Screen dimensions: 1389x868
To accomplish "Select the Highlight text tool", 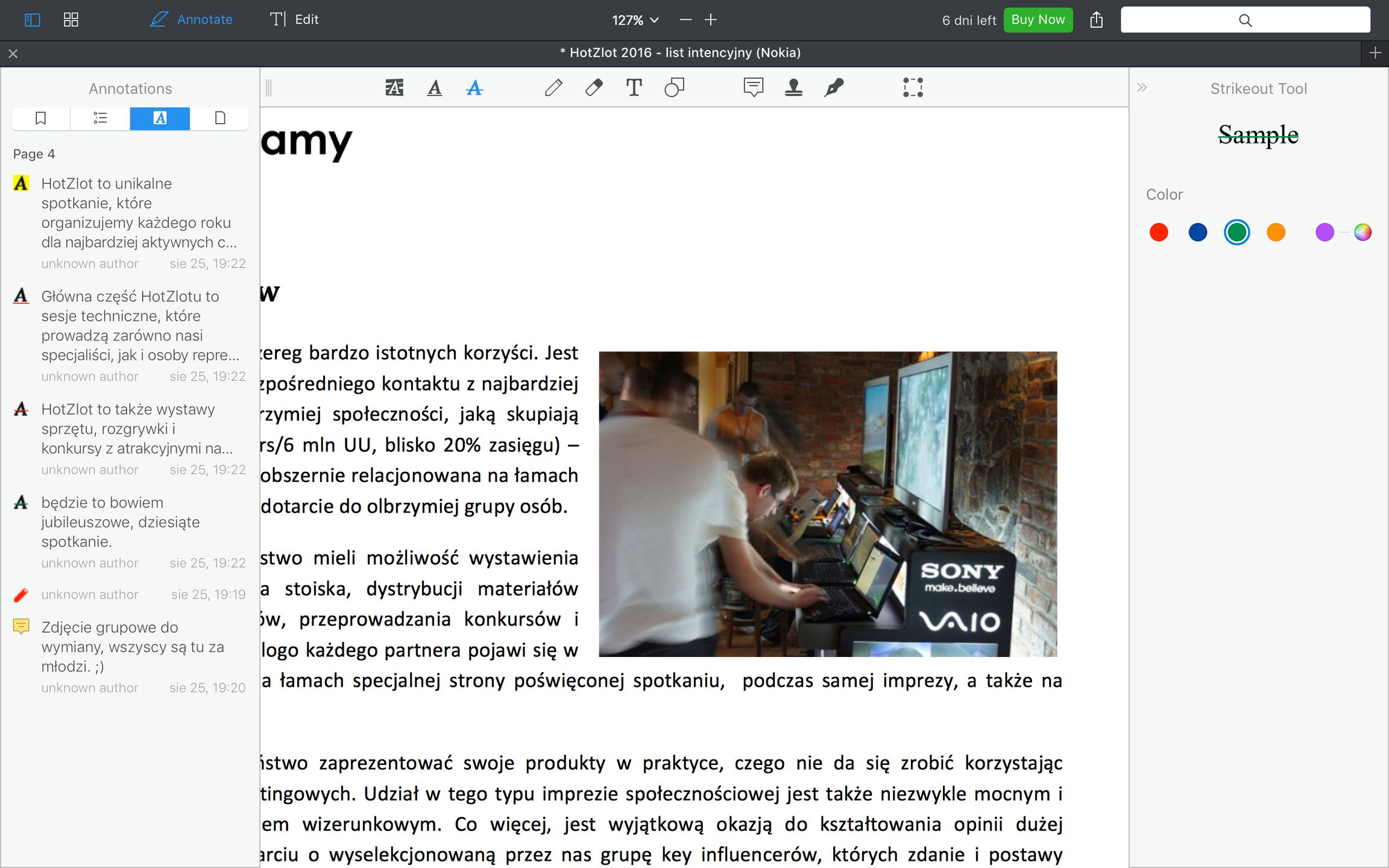I will point(394,88).
